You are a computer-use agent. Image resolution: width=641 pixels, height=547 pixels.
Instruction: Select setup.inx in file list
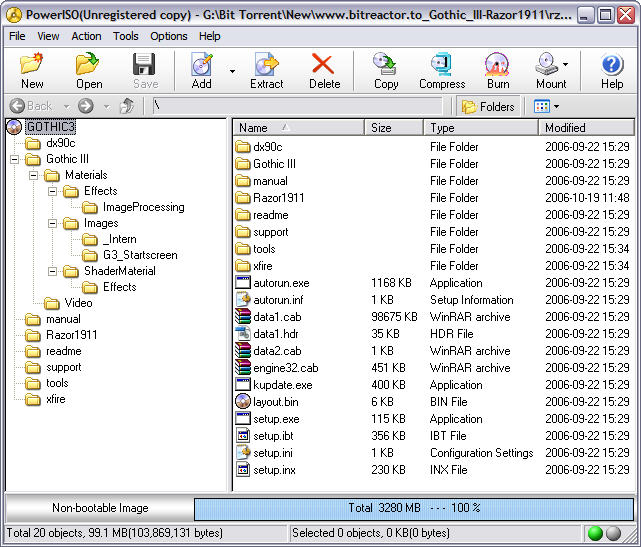click(274, 470)
